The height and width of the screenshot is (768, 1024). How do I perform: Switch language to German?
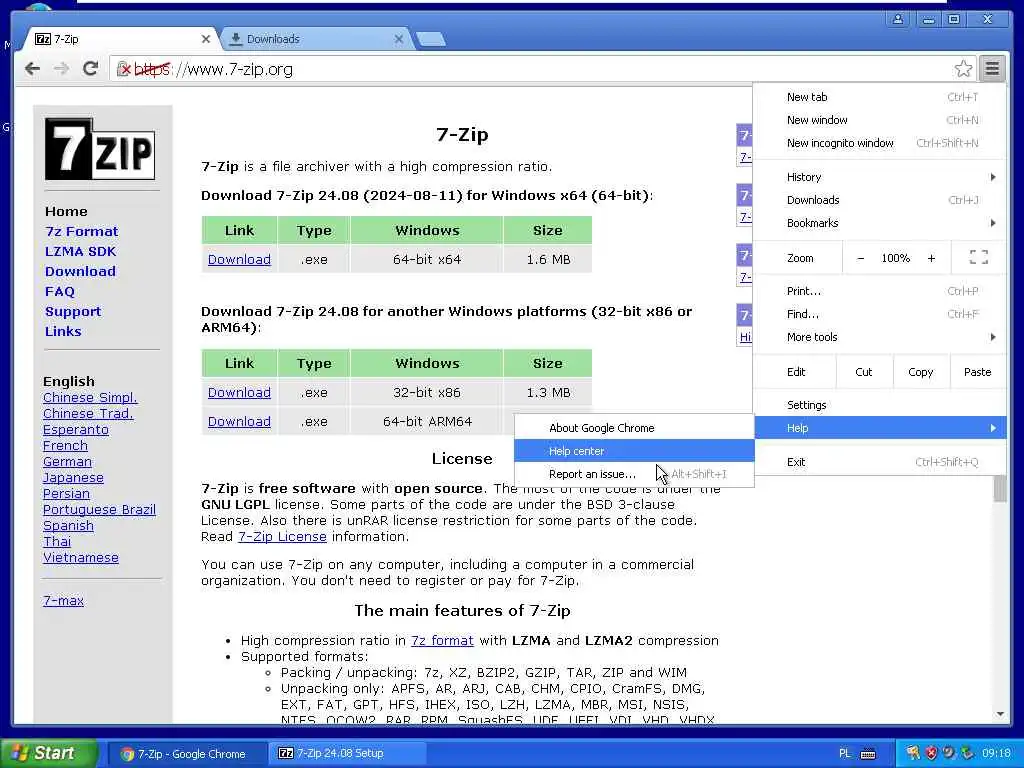pos(67,462)
